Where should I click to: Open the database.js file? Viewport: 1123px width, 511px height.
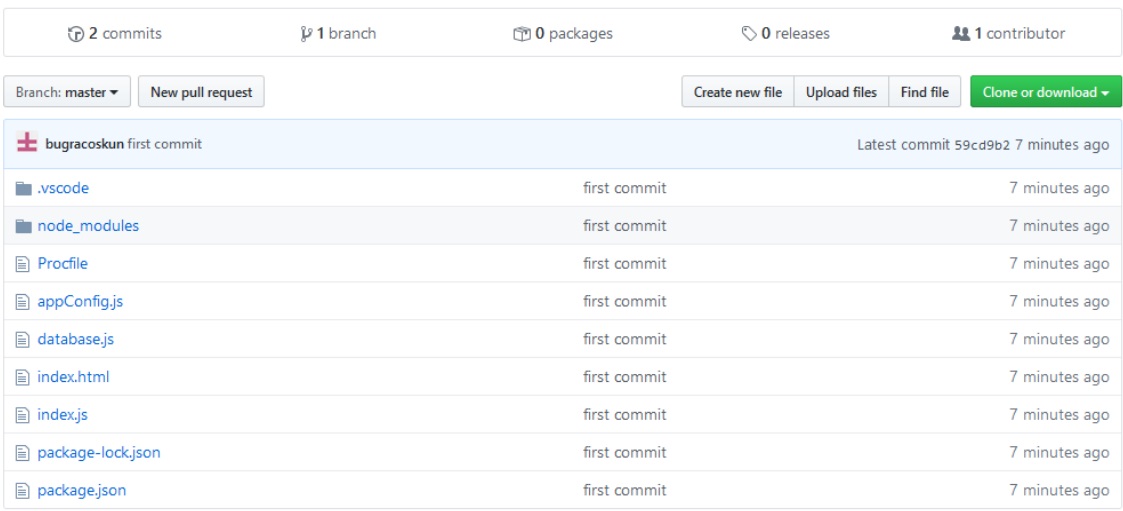75,339
